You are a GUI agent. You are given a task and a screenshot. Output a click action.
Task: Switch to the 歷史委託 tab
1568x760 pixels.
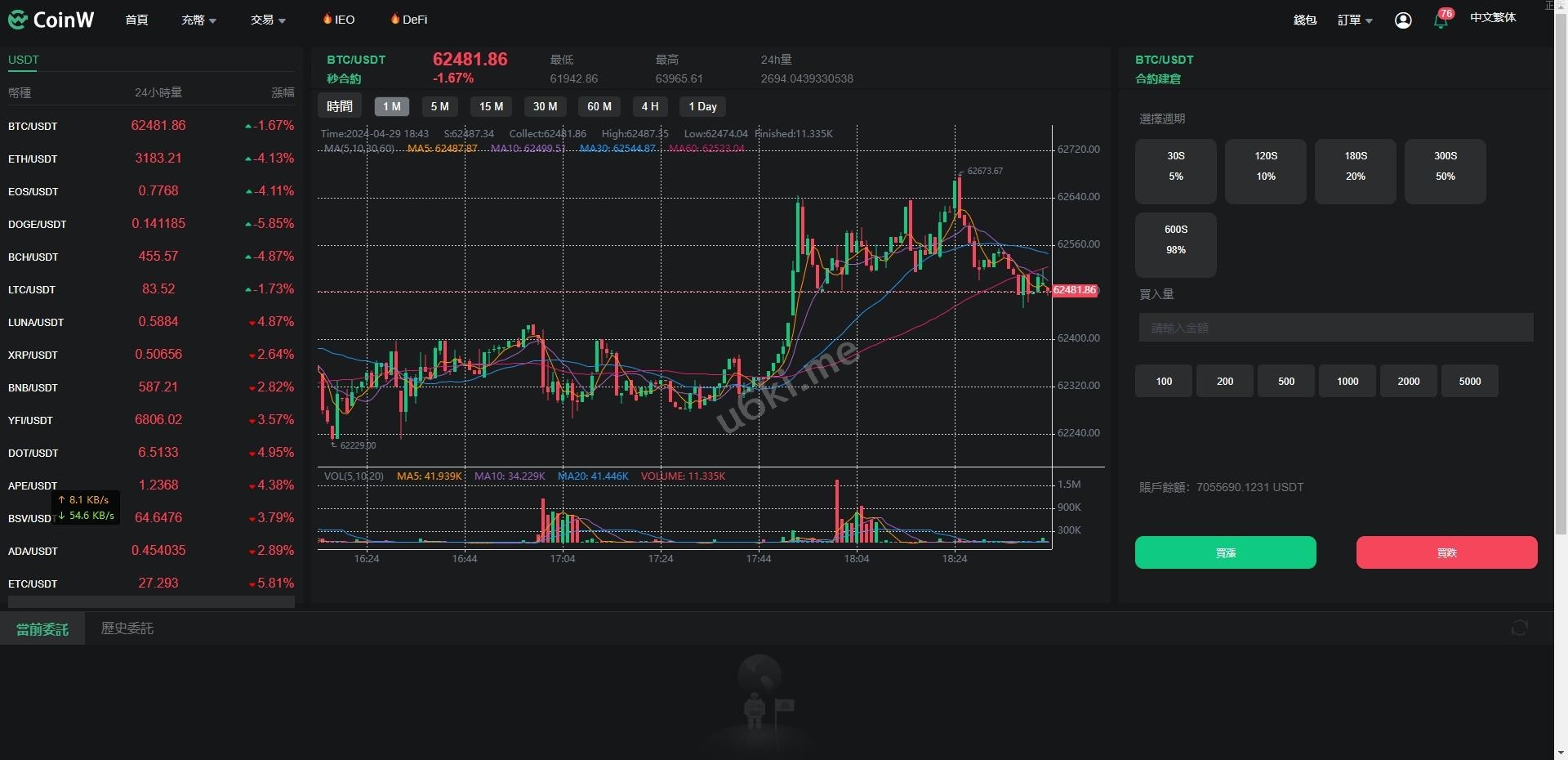[x=127, y=628]
